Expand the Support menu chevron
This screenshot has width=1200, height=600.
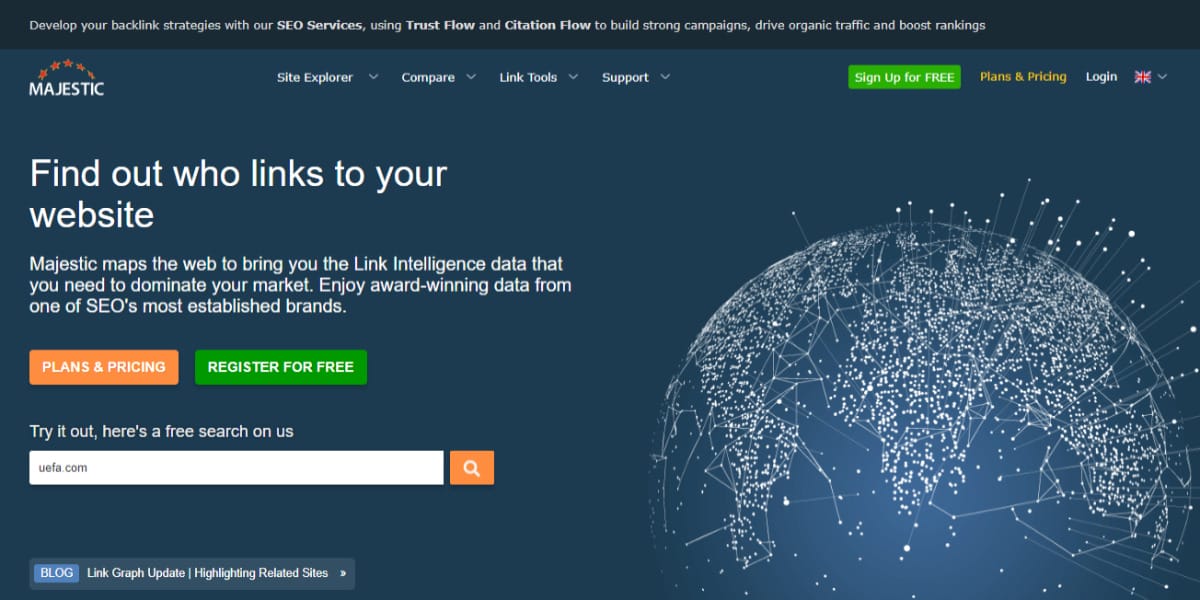pyautogui.click(x=665, y=77)
